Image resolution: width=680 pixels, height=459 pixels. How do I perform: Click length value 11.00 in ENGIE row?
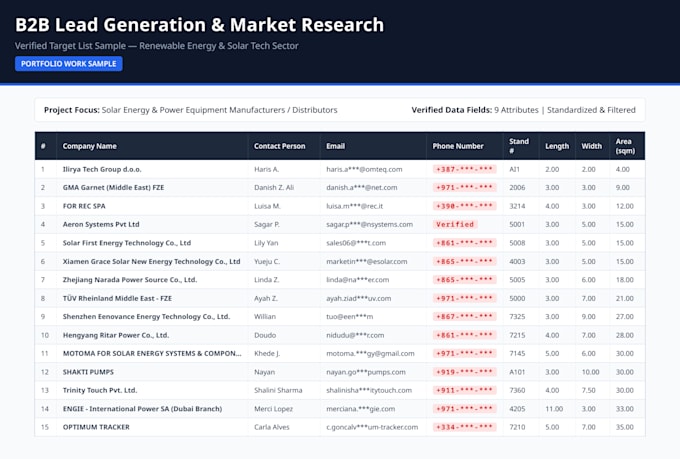tap(554, 409)
